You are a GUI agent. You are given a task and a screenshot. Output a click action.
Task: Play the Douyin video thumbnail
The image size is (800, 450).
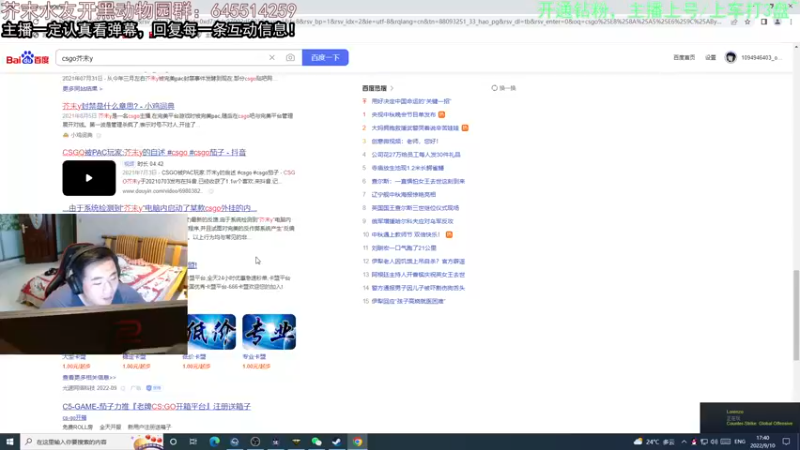pos(89,178)
